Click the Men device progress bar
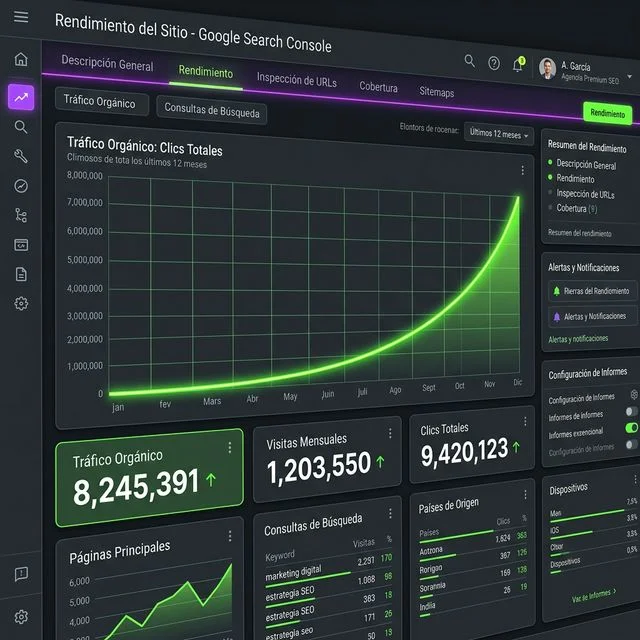This screenshot has height=640, width=640. coord(587,516)
